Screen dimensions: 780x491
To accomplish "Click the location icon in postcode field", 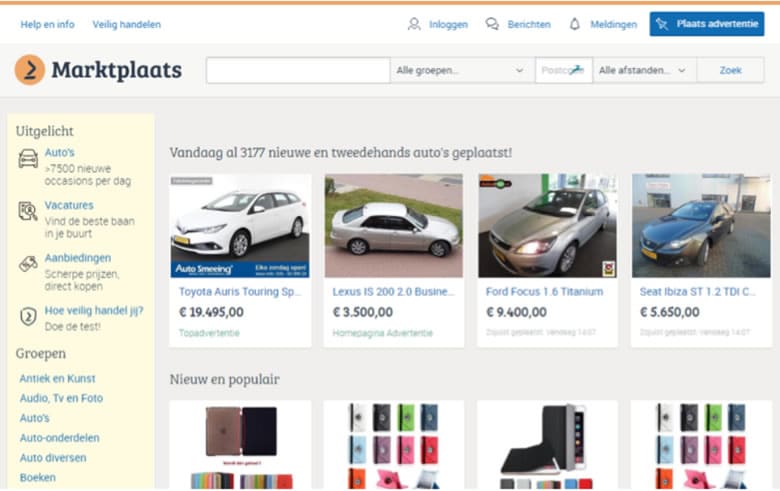I will [x=577, y=70].
